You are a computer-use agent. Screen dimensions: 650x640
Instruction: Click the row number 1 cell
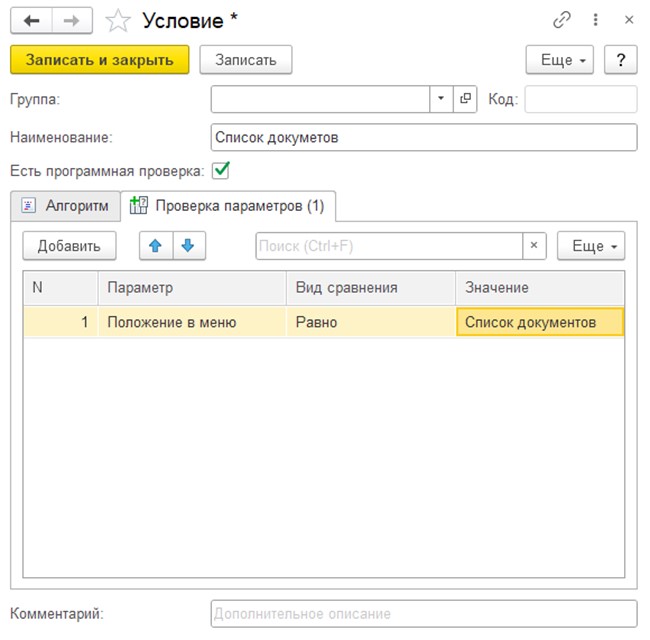61,322
